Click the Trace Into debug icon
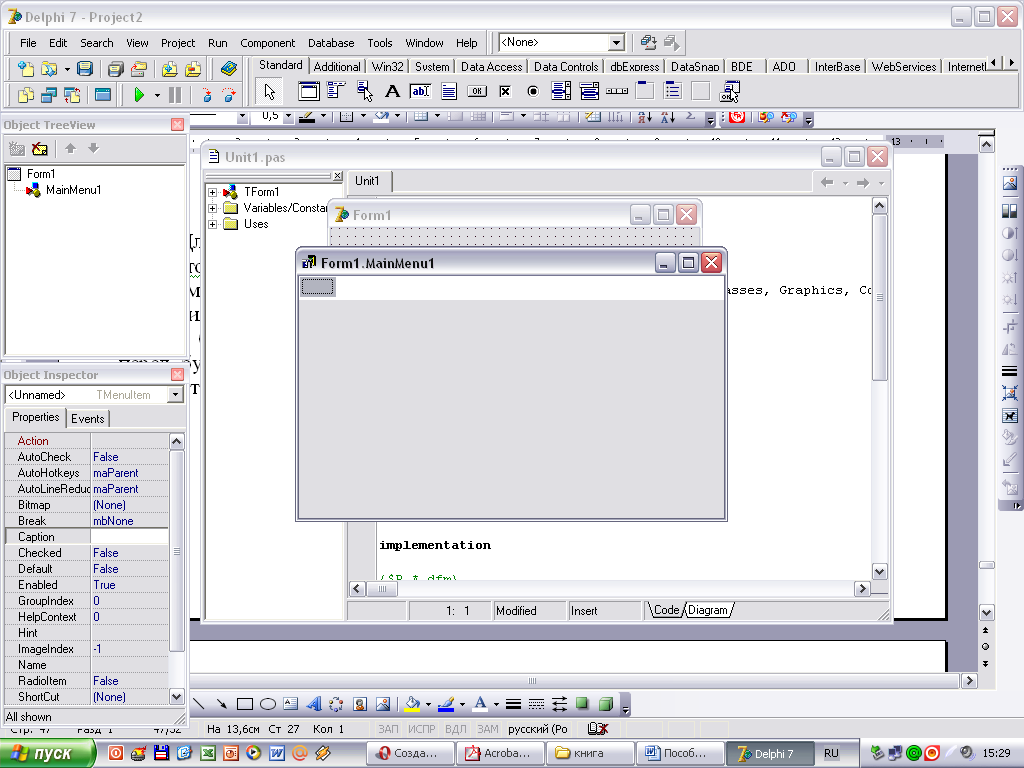The image size is (1024, 768). pyautogui.click(x=206, y=95)
